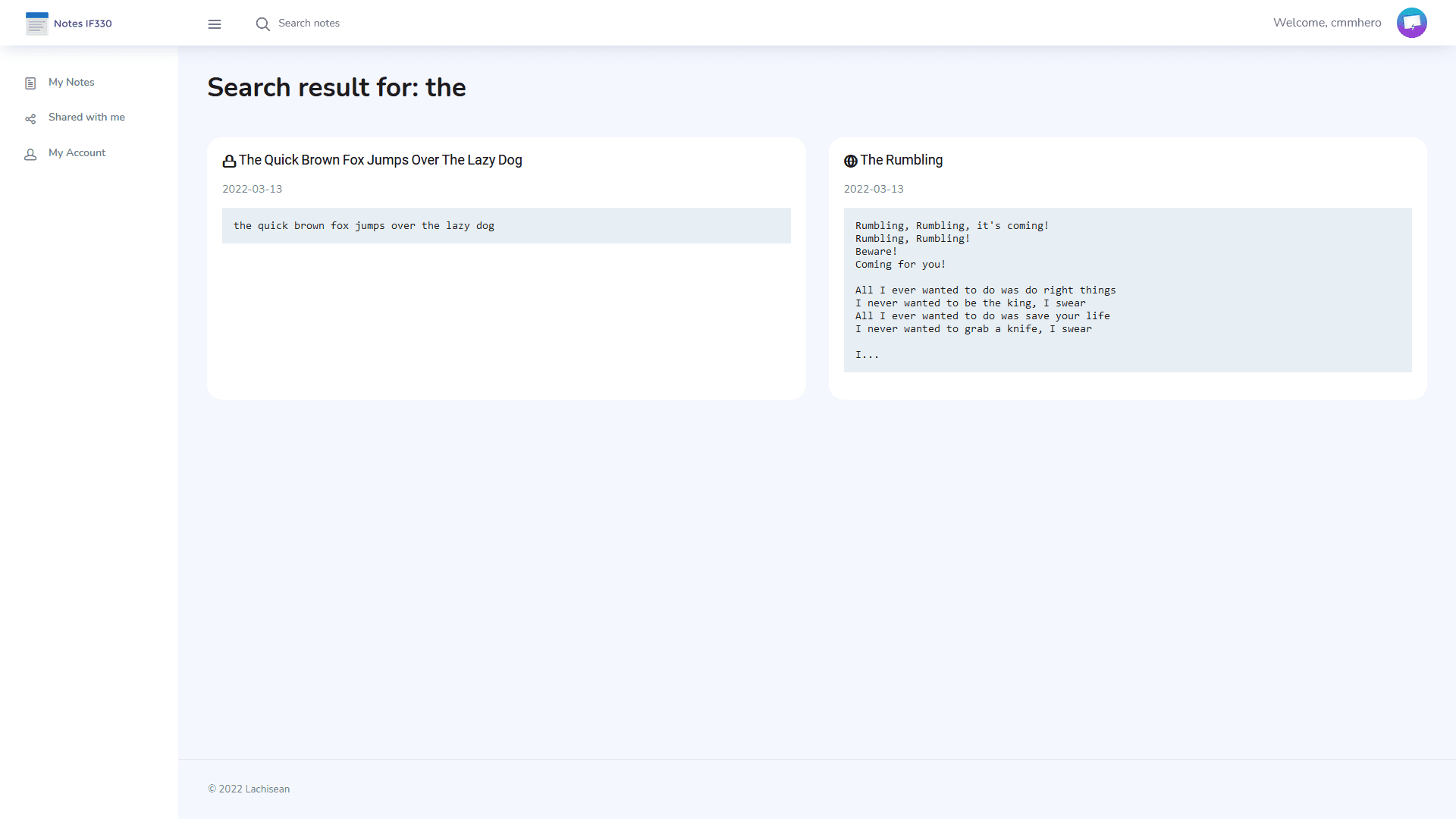Click the Shared with me share icon
1456x819 pixels.
30,118
